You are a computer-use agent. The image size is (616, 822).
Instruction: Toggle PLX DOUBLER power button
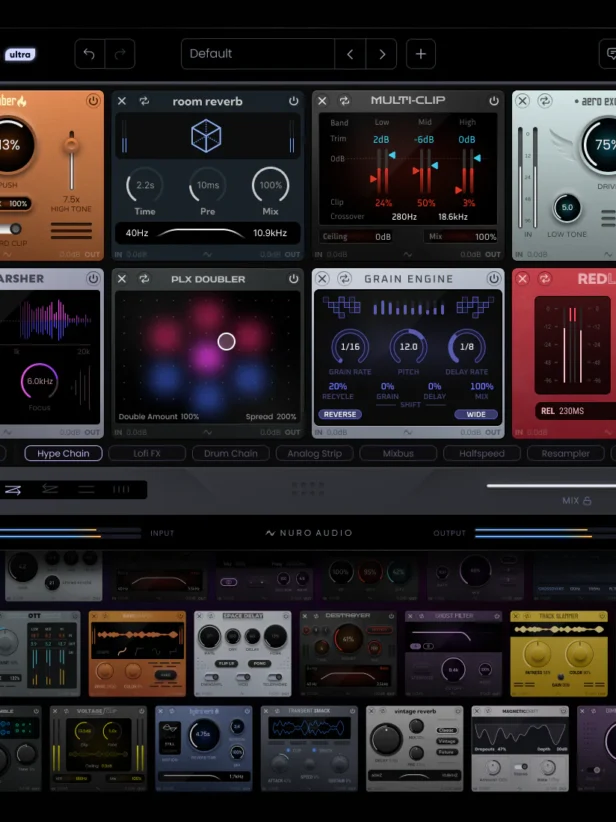[x=294, y=279]
